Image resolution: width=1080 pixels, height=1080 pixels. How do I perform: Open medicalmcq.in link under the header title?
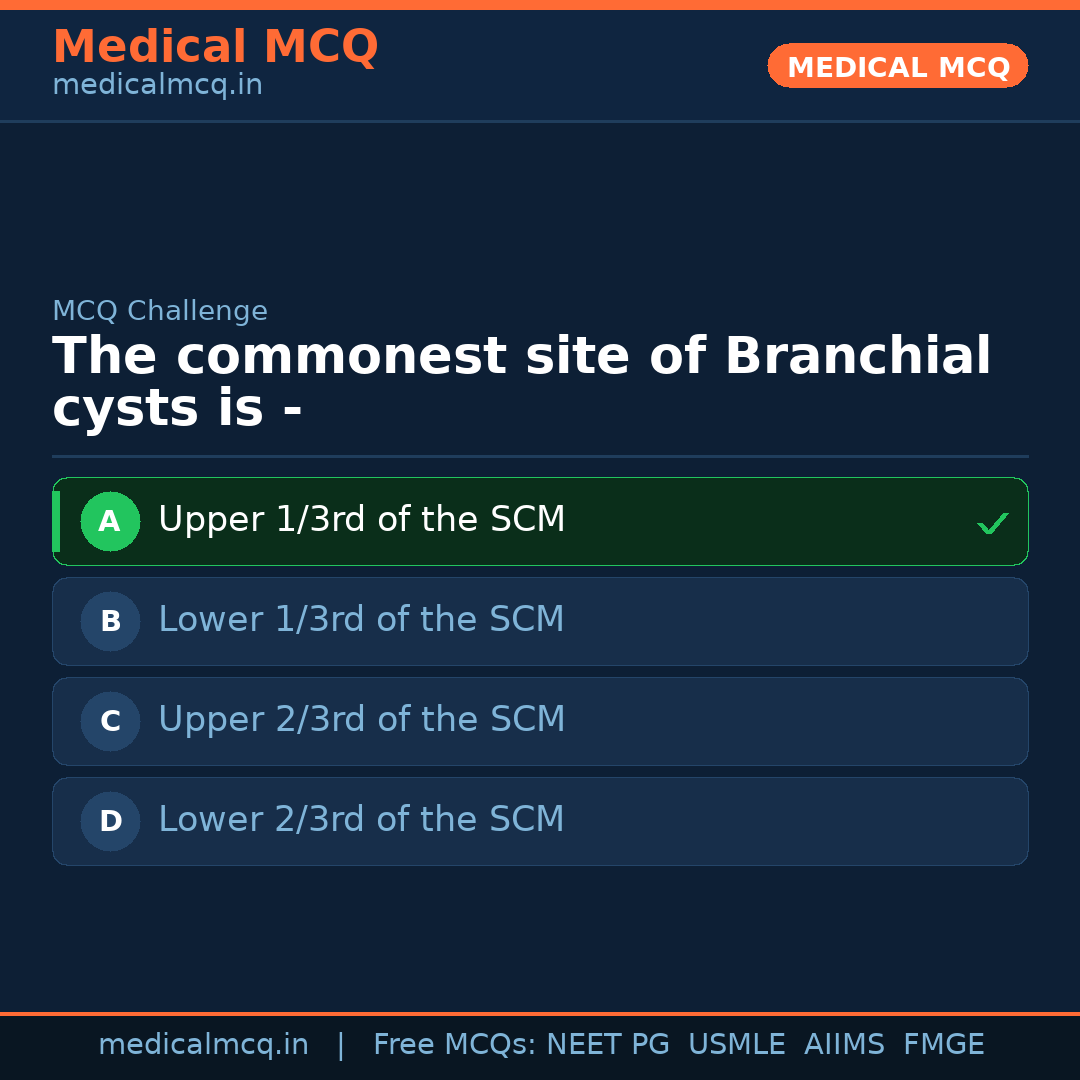(157, 86)
